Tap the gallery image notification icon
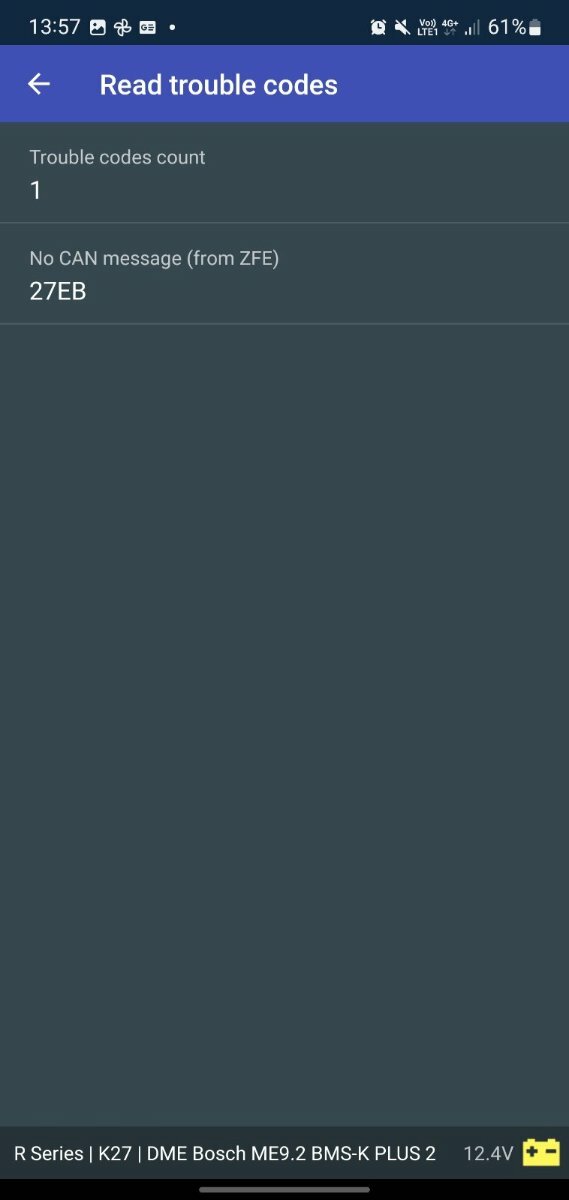 [98, 27]
